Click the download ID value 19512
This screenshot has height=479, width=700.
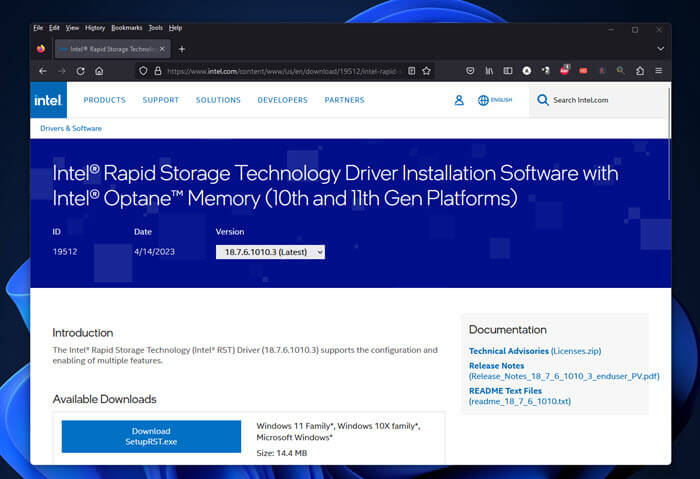click(x=65, y=252)
